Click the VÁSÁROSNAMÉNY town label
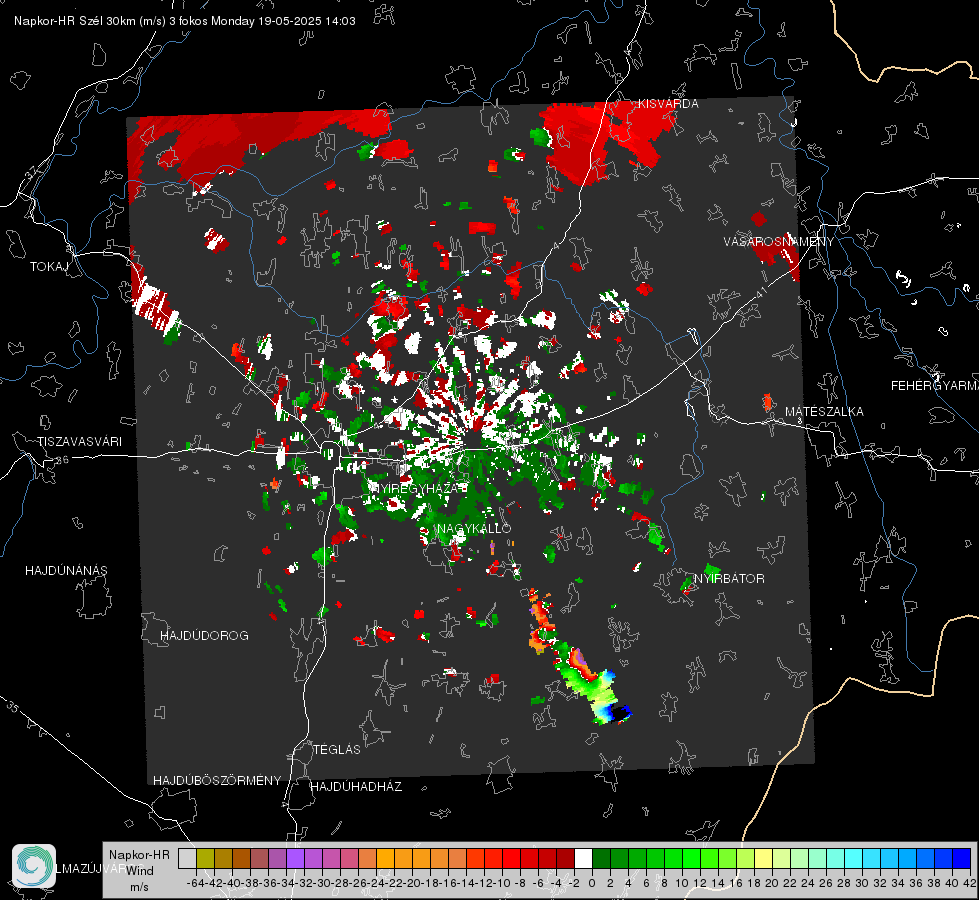This screenshot has width=979, height=900. click(x=779, y=241)
